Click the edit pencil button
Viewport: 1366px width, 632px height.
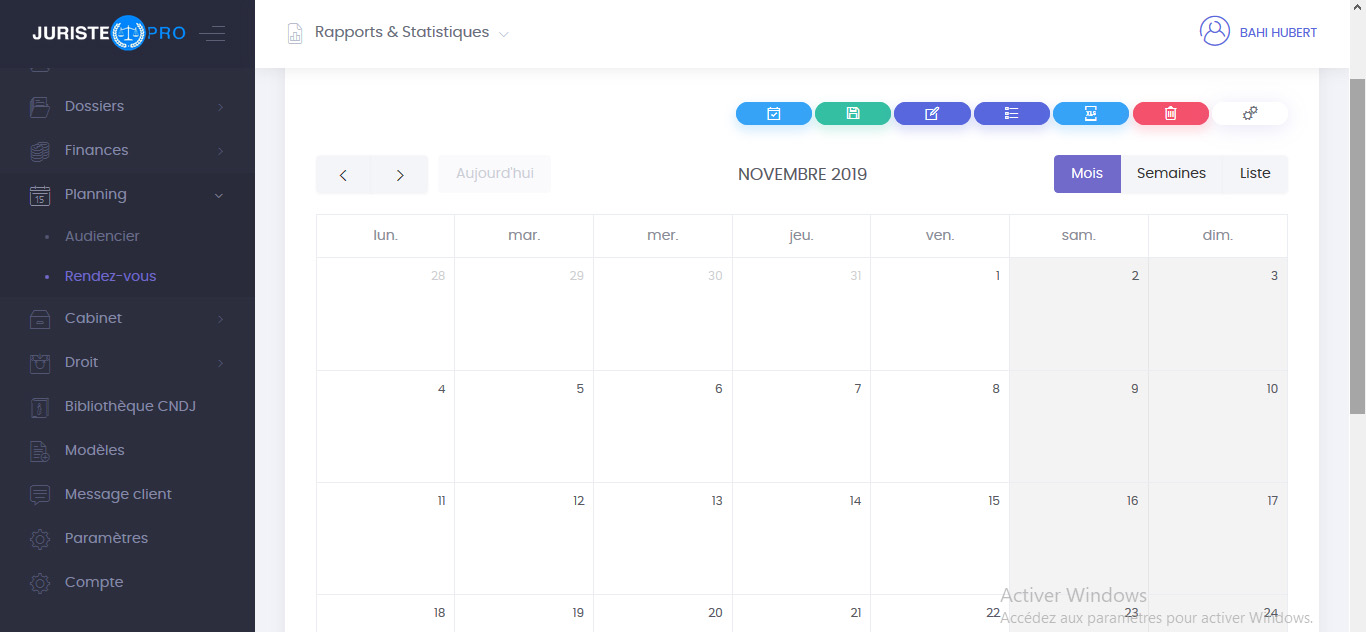pos(932,114)
